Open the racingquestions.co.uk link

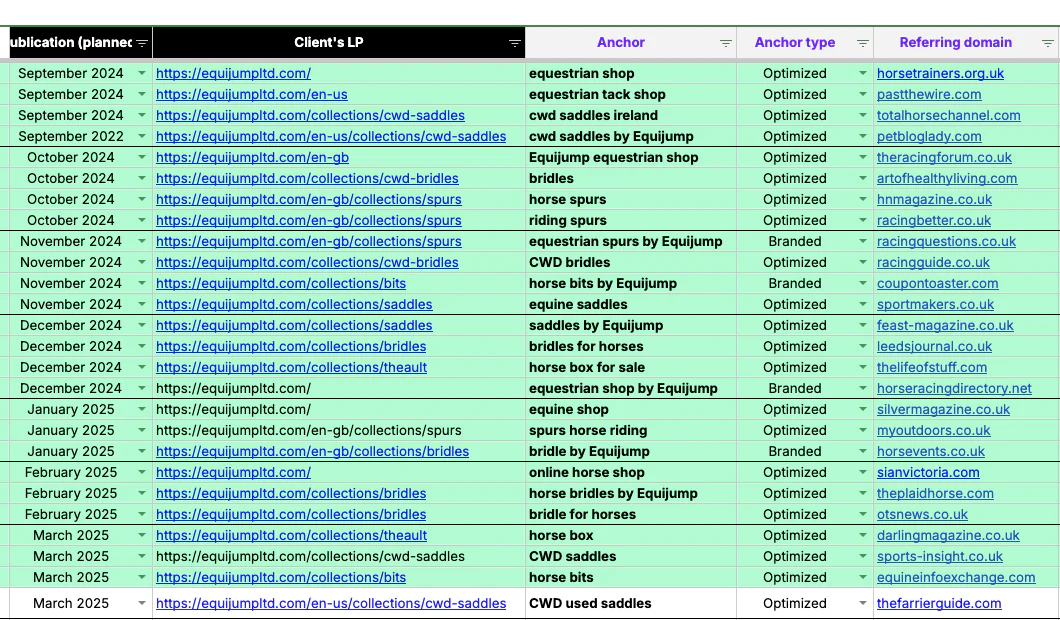(946, 241)
